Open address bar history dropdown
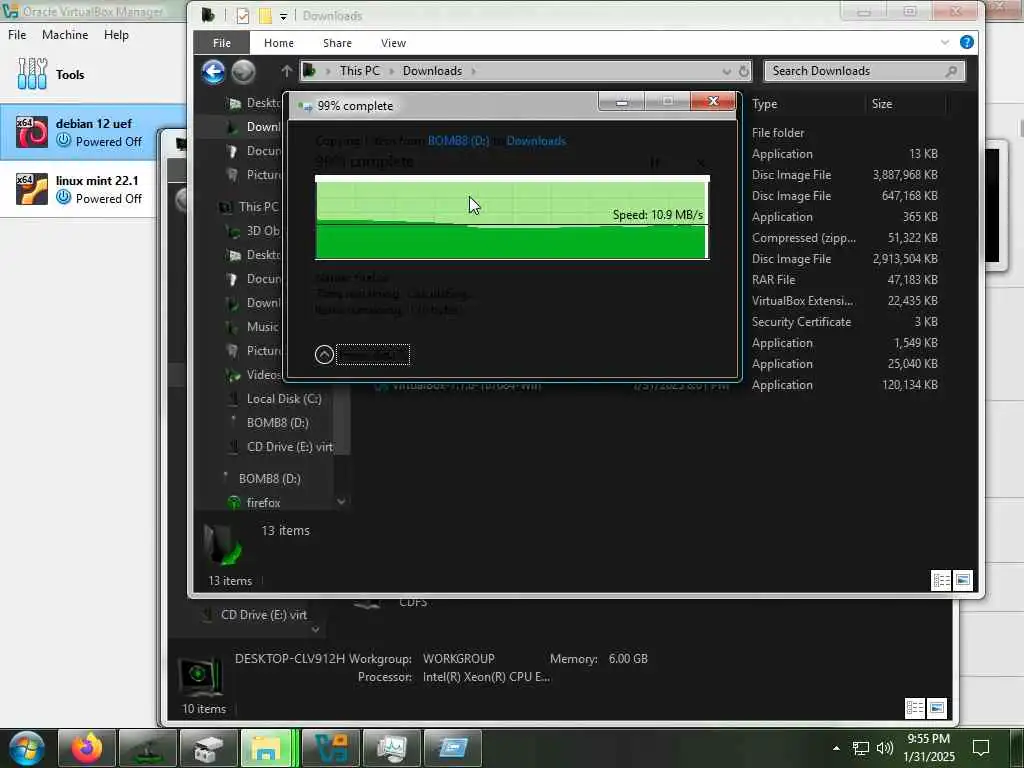The width and height of the screenshot is (1024, 768). tap(726, 71)
